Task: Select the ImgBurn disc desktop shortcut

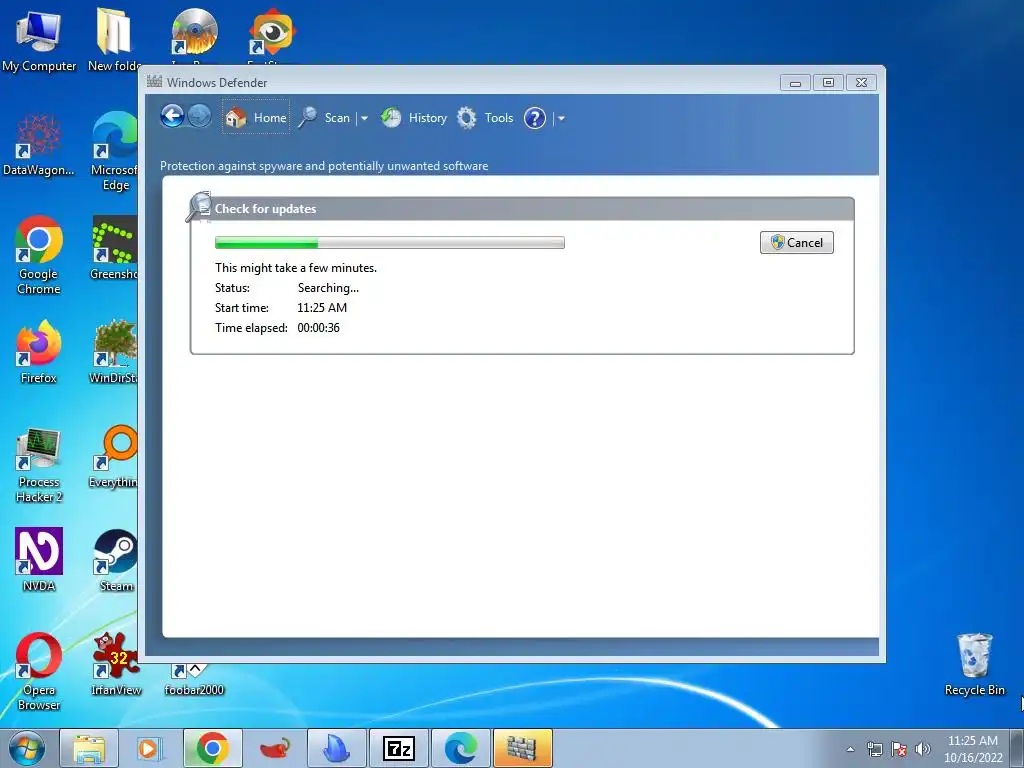Action: pos(194,36)
